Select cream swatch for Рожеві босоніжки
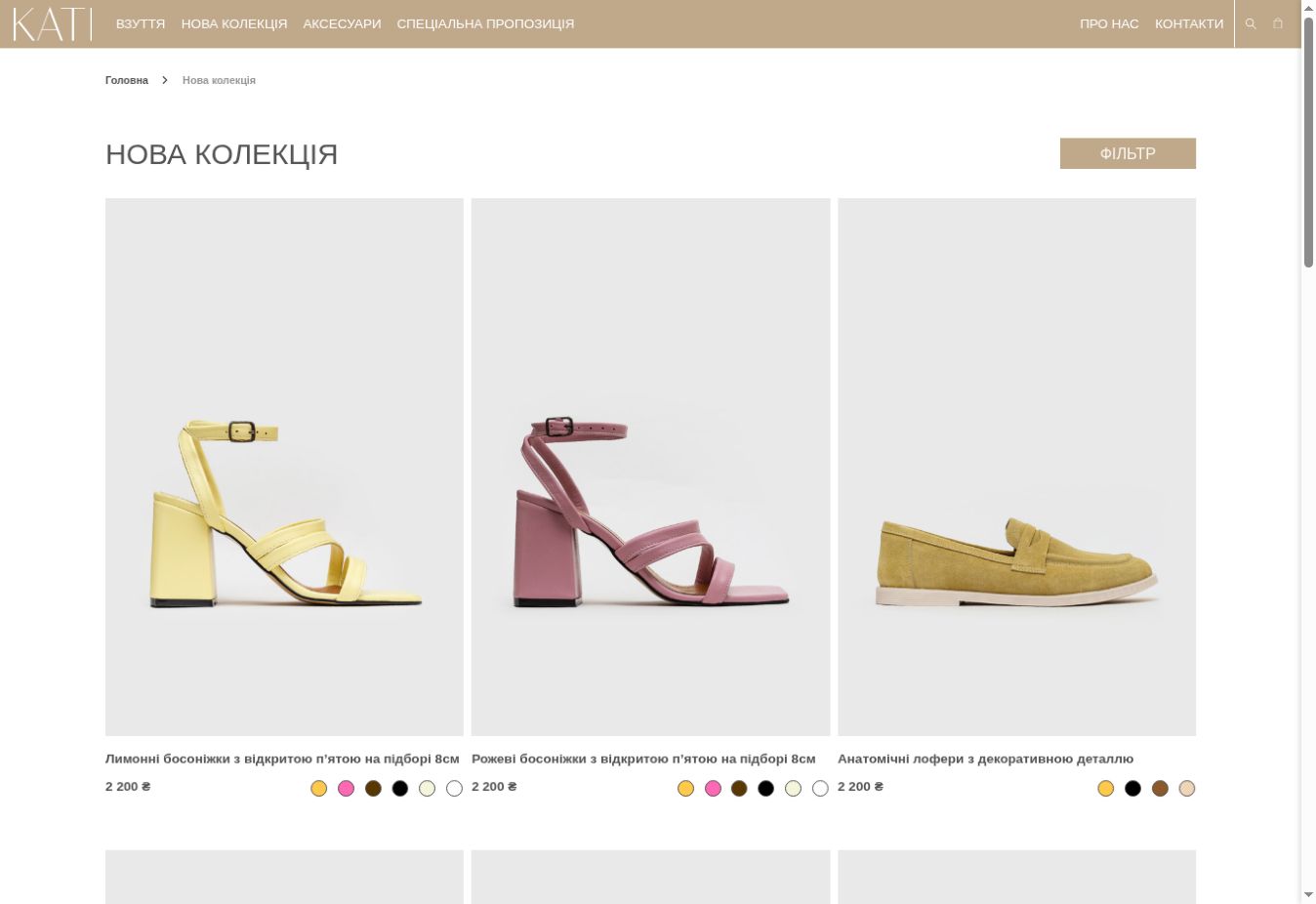This screenshot has height=904, width=1316. (793, 789)
